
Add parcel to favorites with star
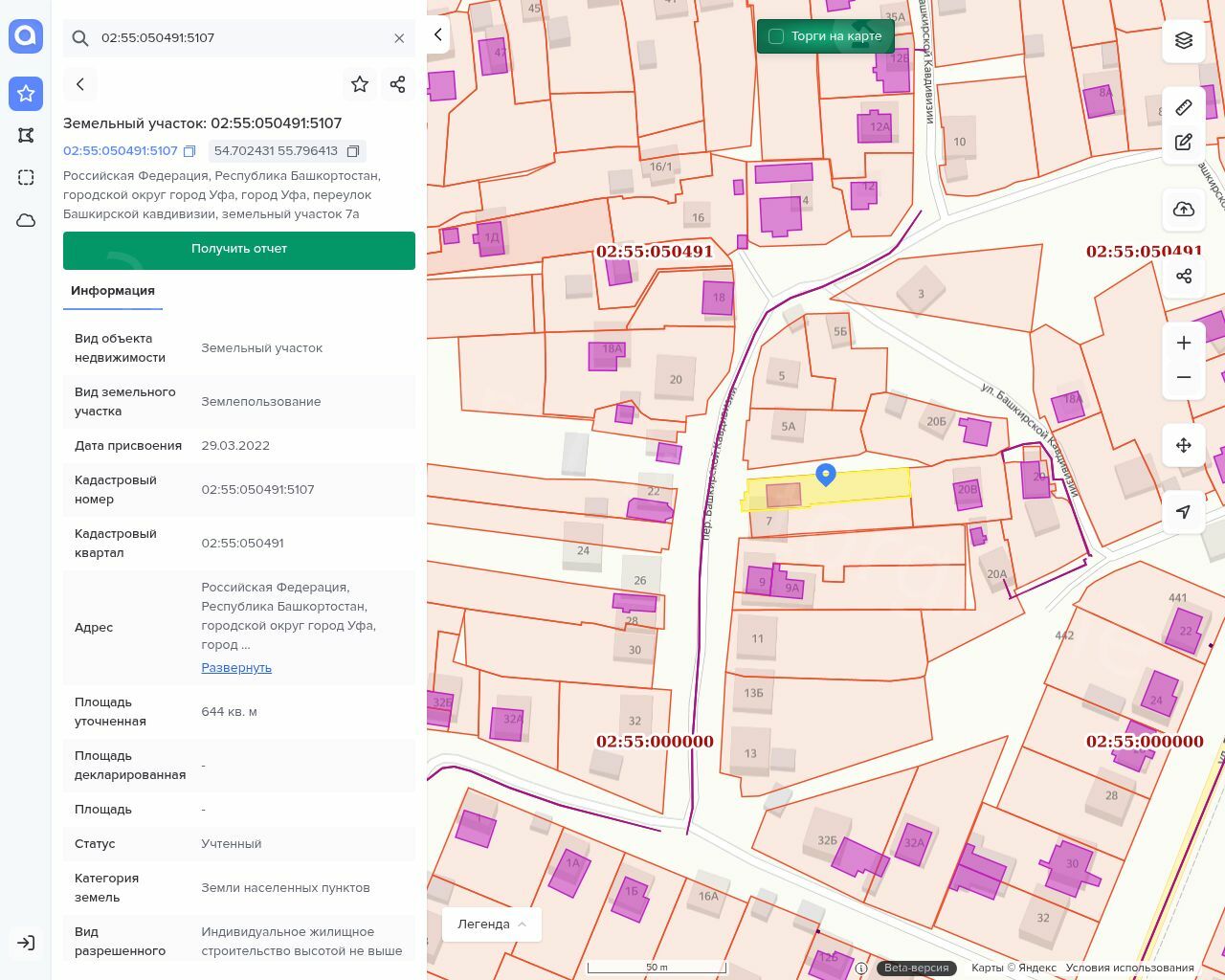click(x=360, y=84)
